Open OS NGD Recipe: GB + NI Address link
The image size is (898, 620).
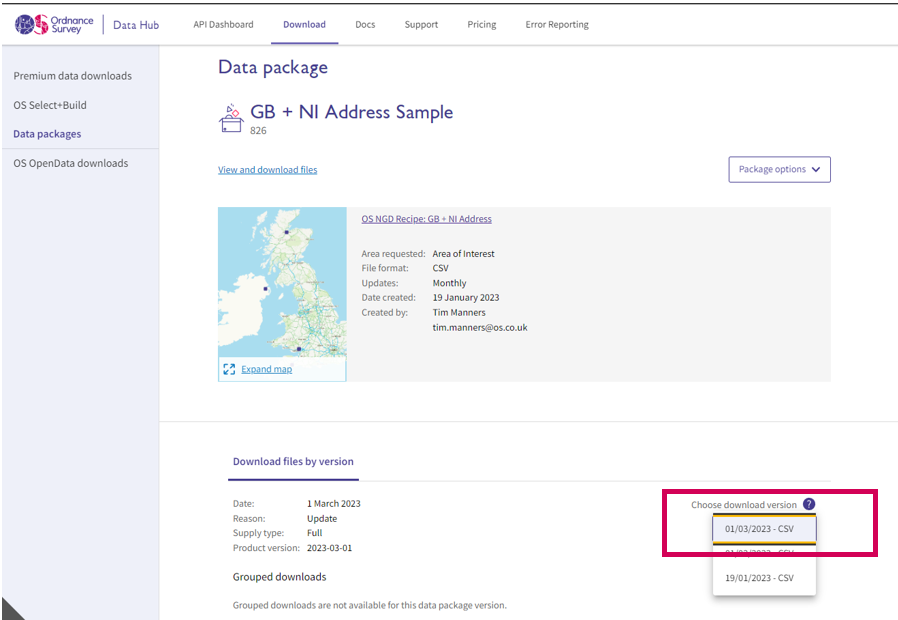pos(426,219)
